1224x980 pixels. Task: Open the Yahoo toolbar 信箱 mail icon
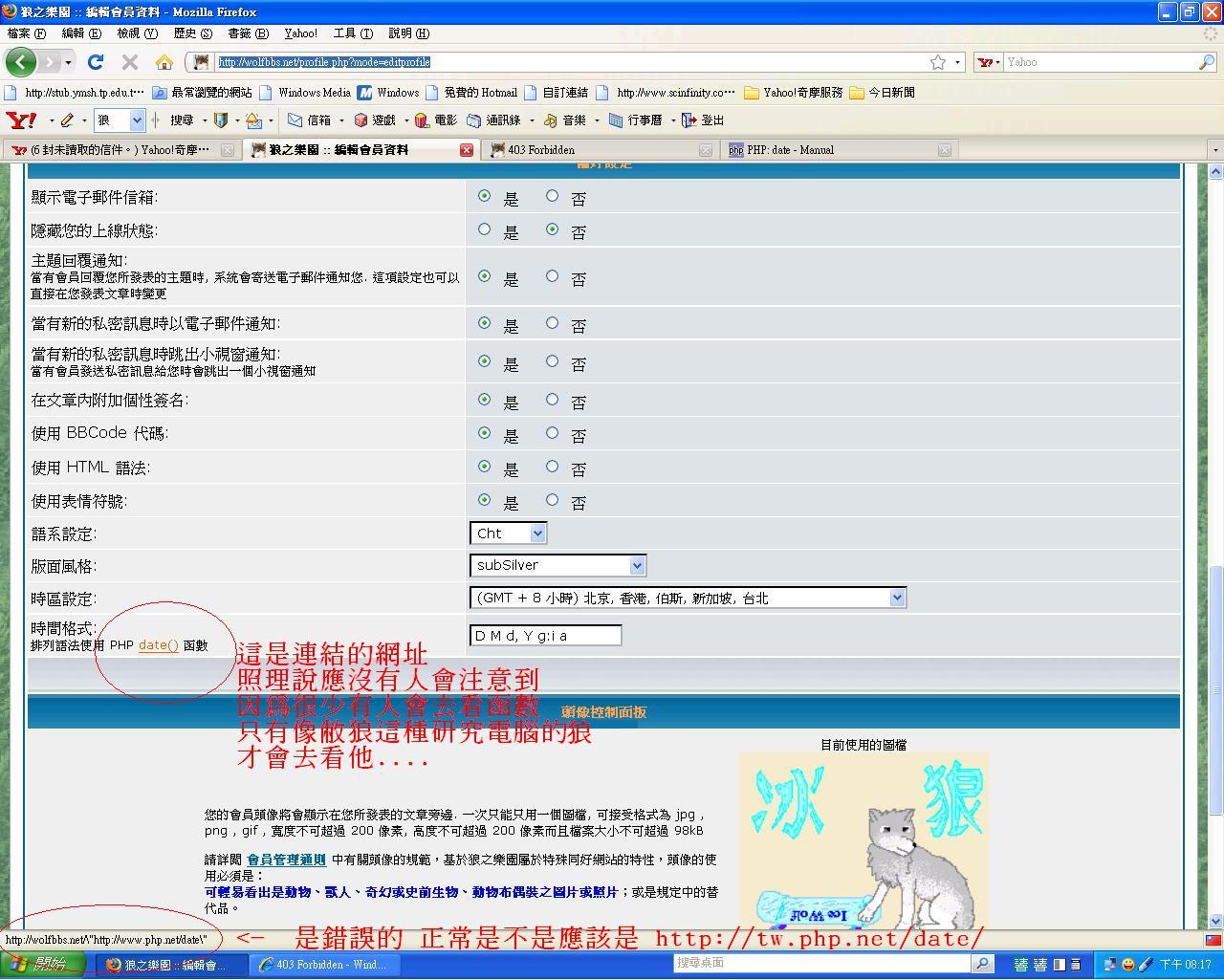click(x=296, y=120)
